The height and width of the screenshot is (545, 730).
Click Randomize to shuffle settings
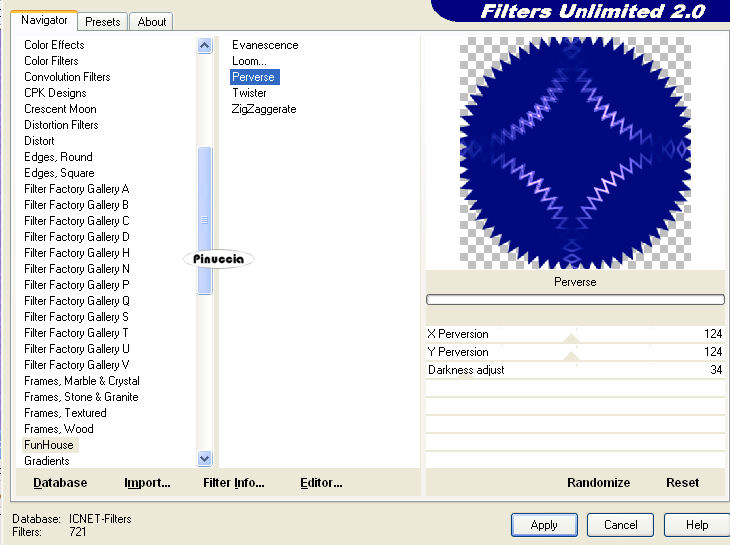598,483
